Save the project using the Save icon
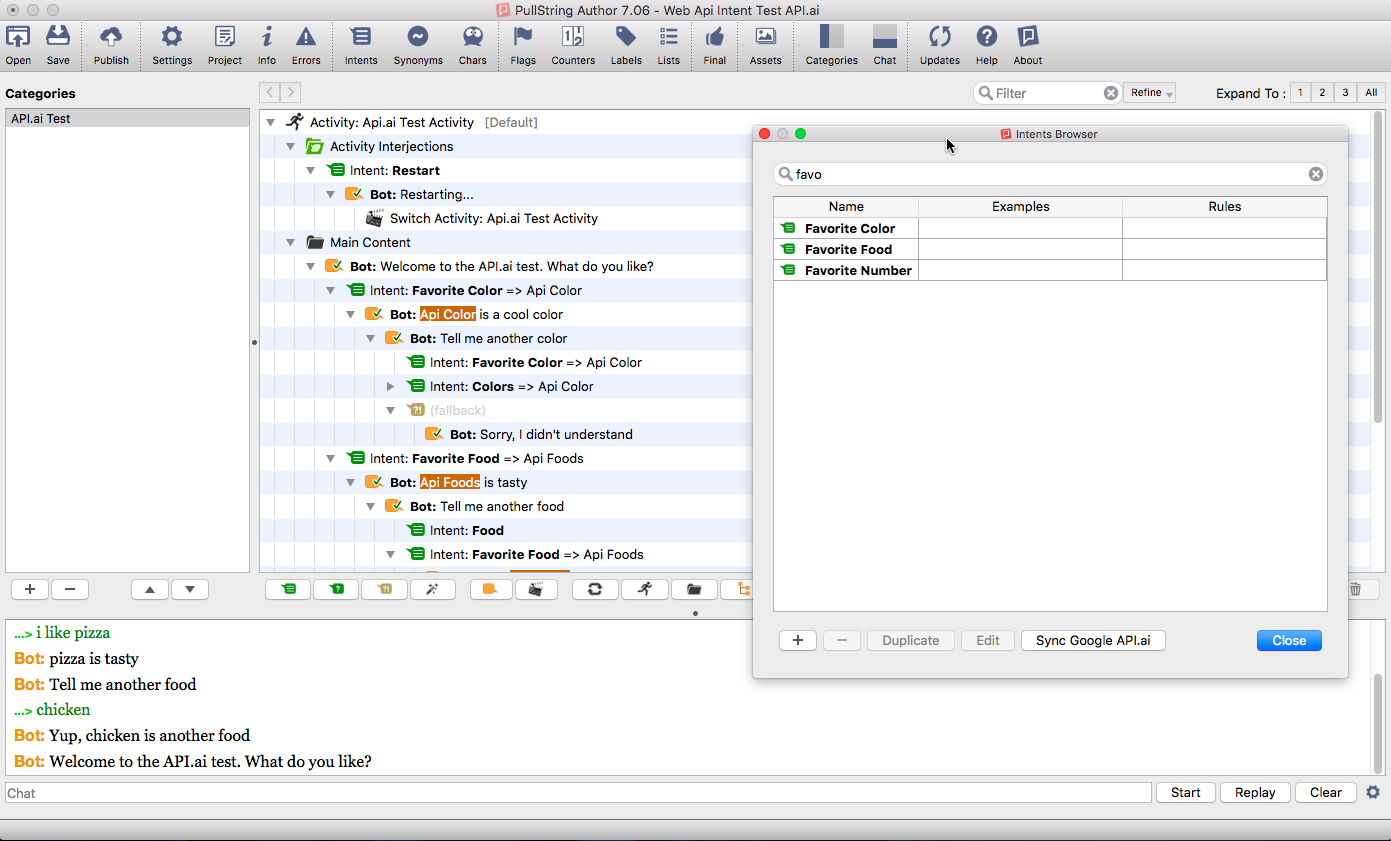This screenshot has width=1391, height=841. [x=58, y=44]
